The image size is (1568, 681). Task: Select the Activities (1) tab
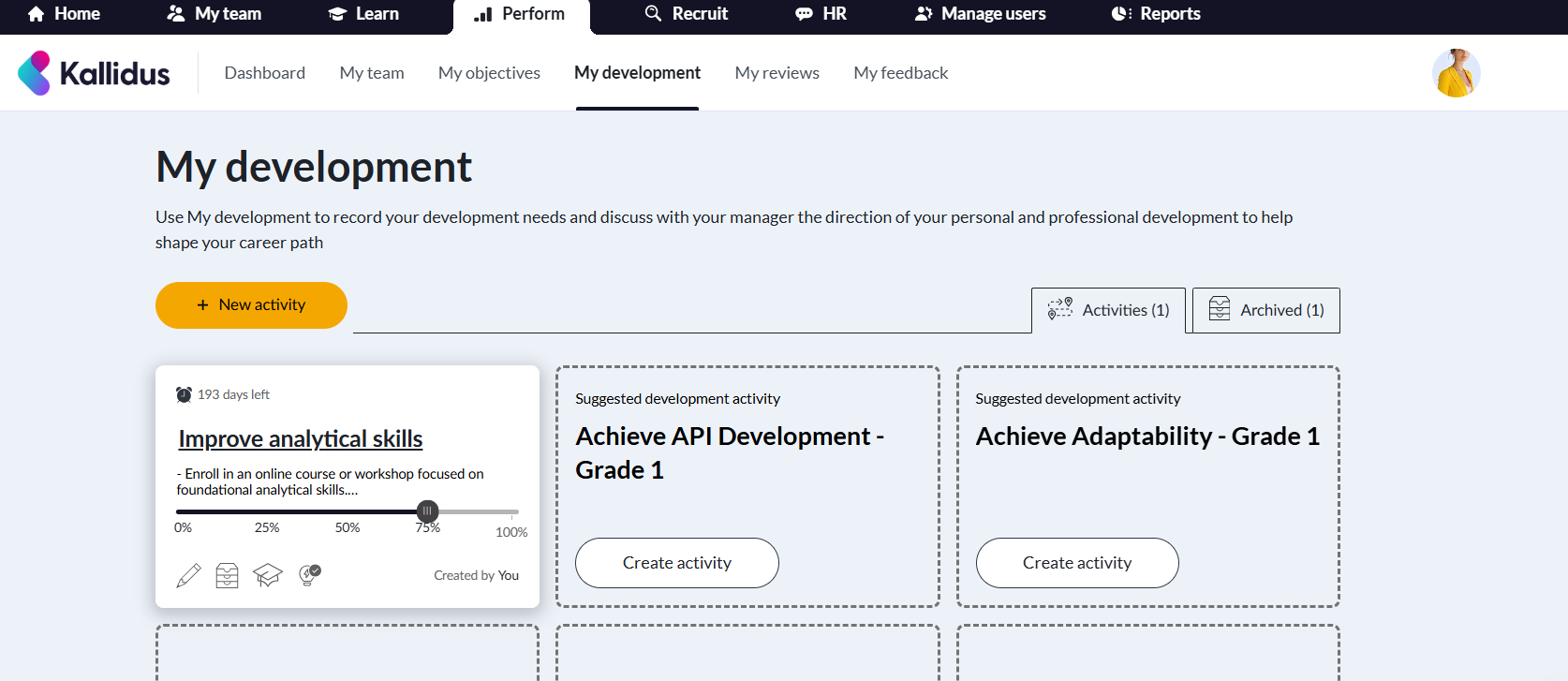[x=1109, y=310]
